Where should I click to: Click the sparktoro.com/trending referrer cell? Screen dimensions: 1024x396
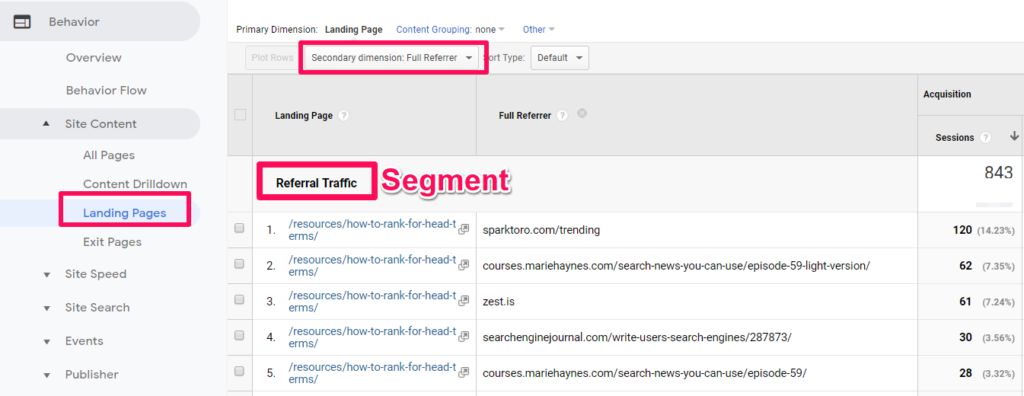(541, 230)
